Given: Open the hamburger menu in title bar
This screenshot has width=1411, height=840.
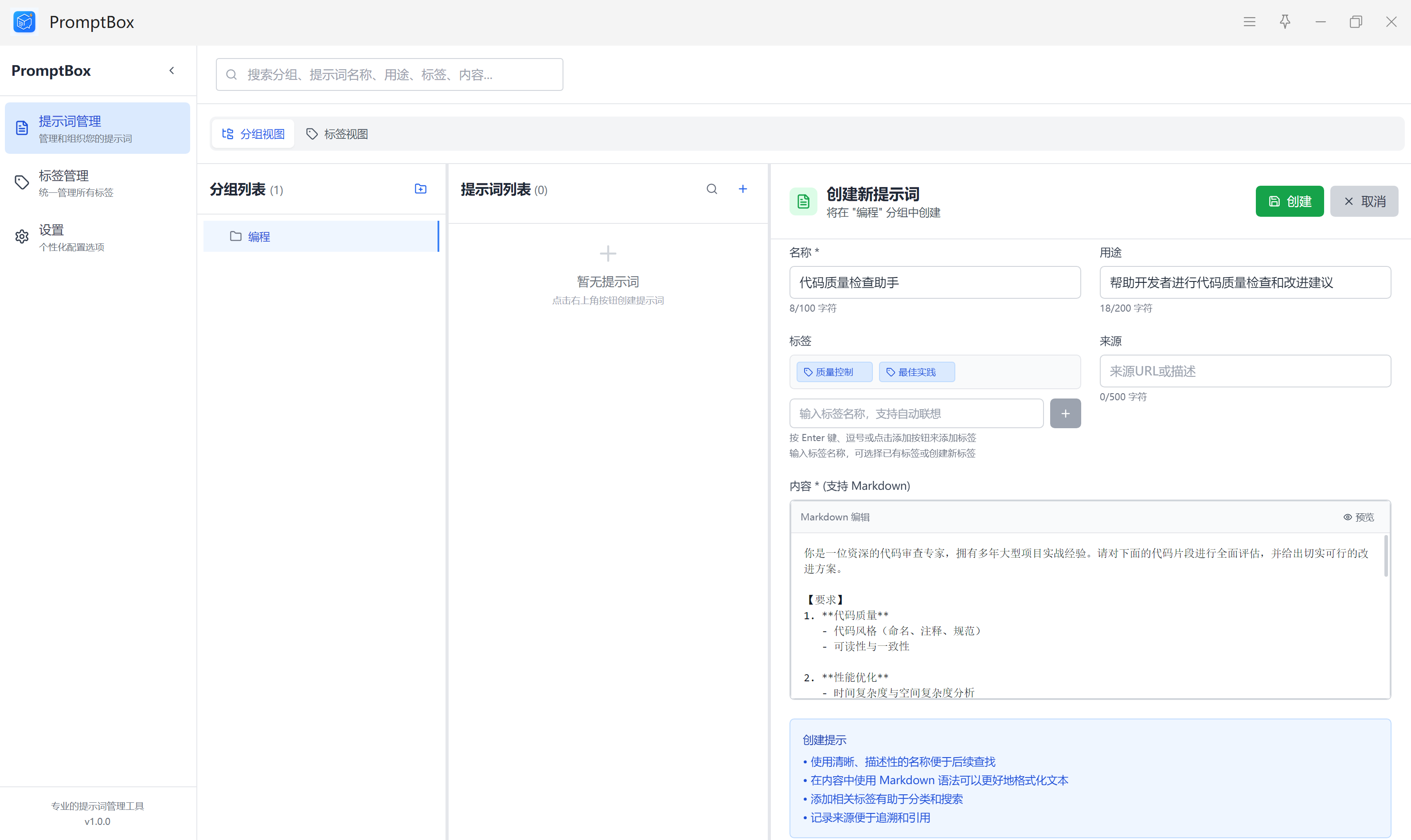Looking at the screenshot, I should (1249, 22).
